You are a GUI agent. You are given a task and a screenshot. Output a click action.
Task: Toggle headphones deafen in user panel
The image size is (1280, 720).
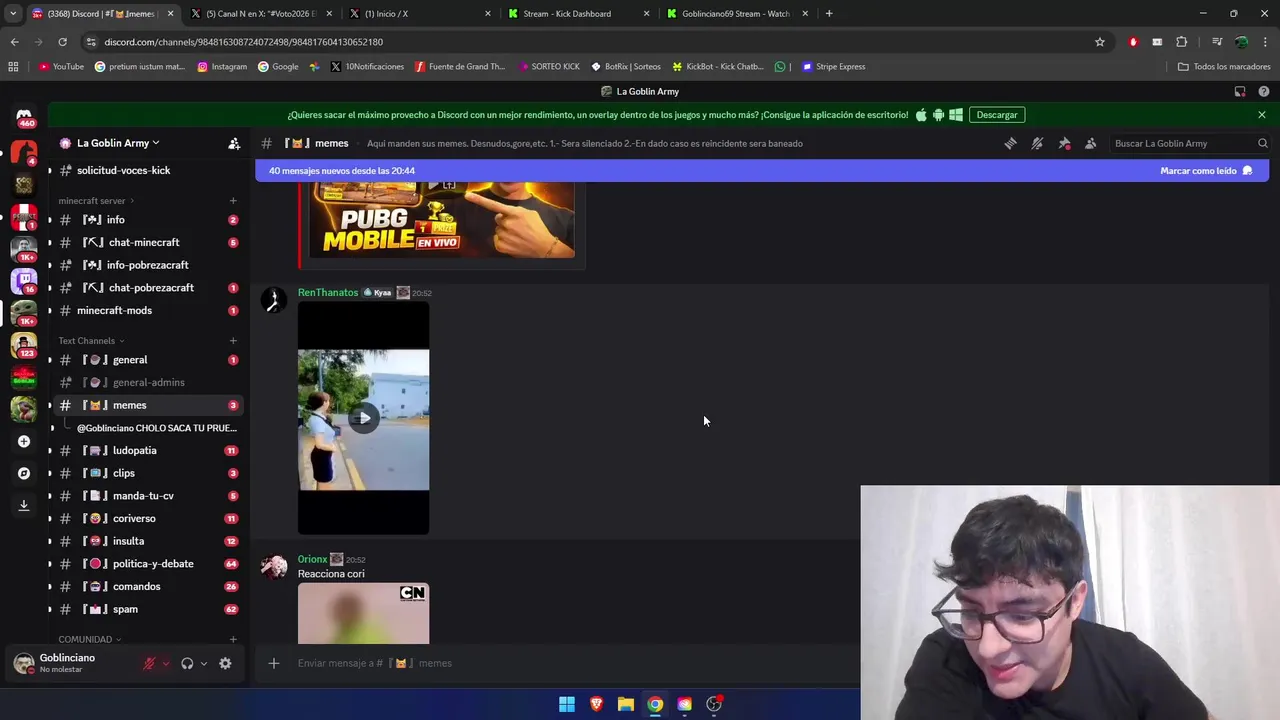coord(187,663)
